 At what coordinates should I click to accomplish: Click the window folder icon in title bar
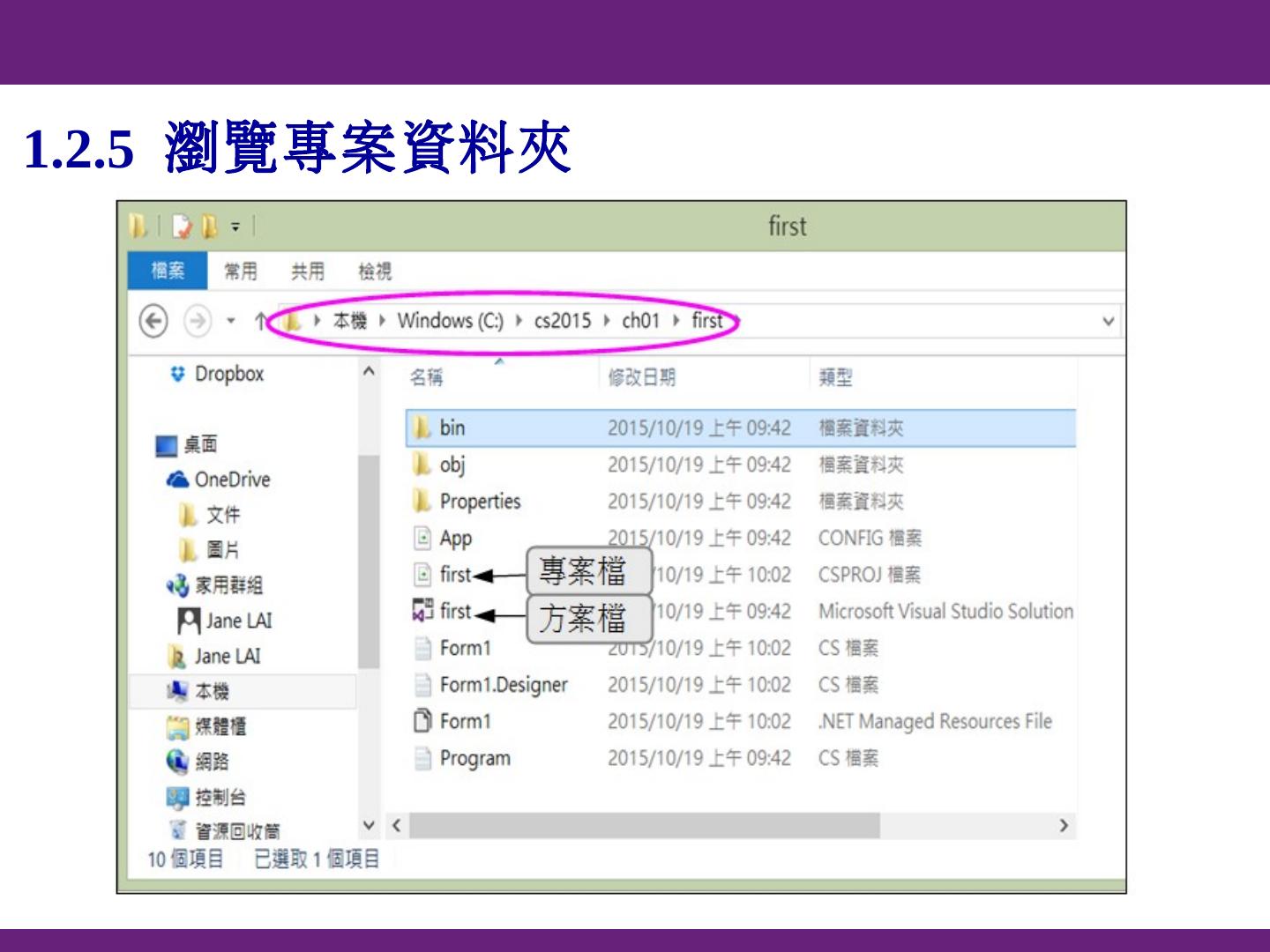pos(138,227)
